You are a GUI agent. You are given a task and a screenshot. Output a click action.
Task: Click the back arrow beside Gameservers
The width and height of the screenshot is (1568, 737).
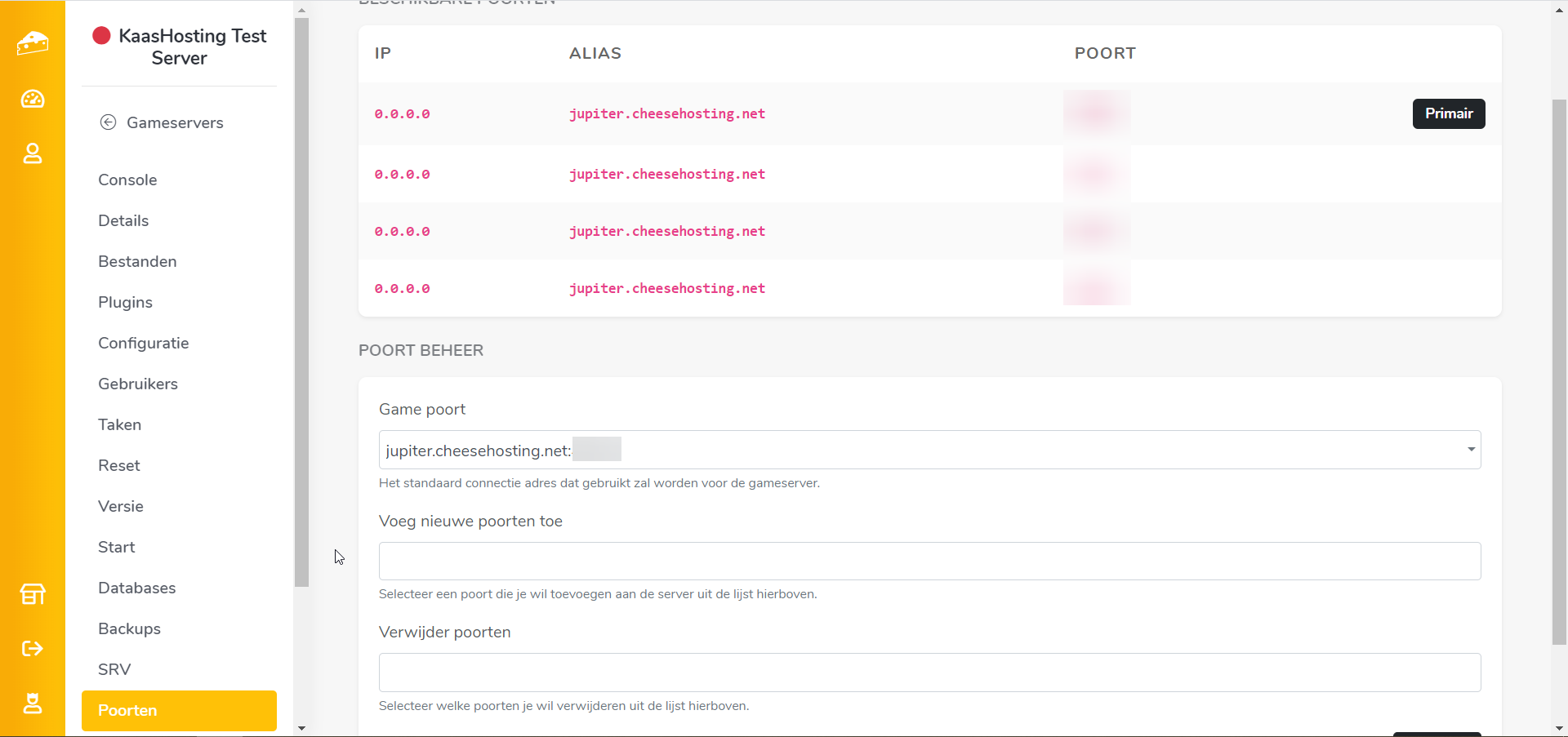click(108, 122)
